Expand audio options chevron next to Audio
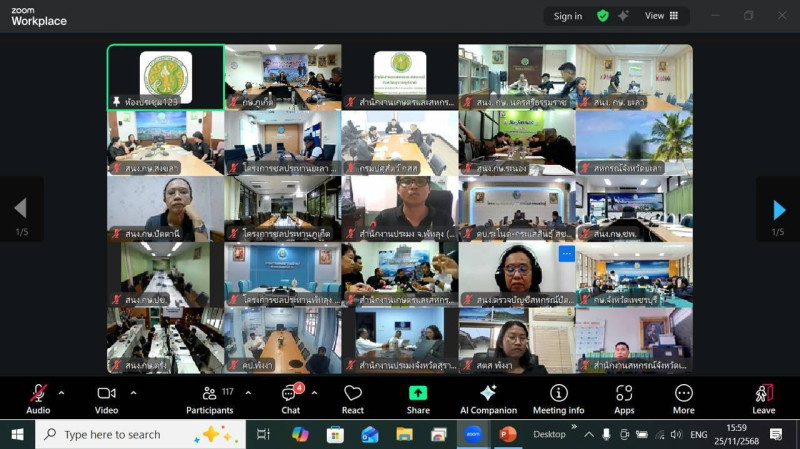 click(x=62, y=393)
